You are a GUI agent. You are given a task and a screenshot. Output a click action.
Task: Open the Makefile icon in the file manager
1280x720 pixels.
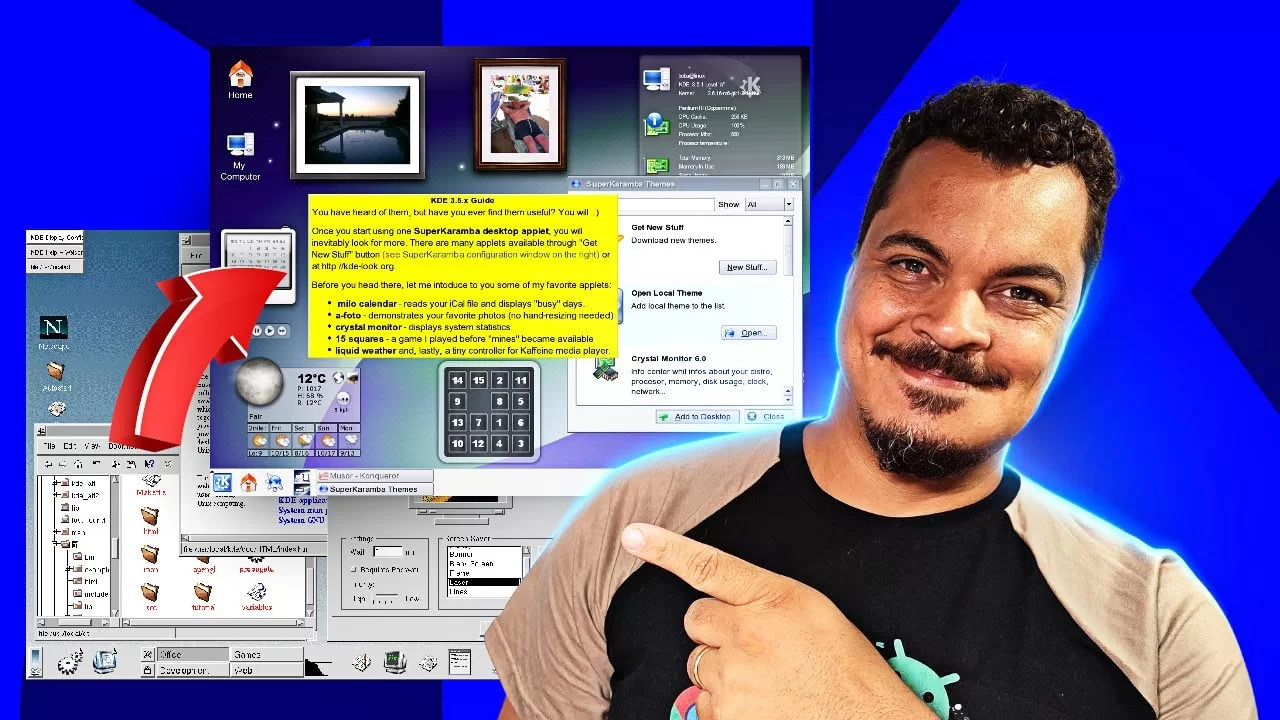[x=150, y=483]
